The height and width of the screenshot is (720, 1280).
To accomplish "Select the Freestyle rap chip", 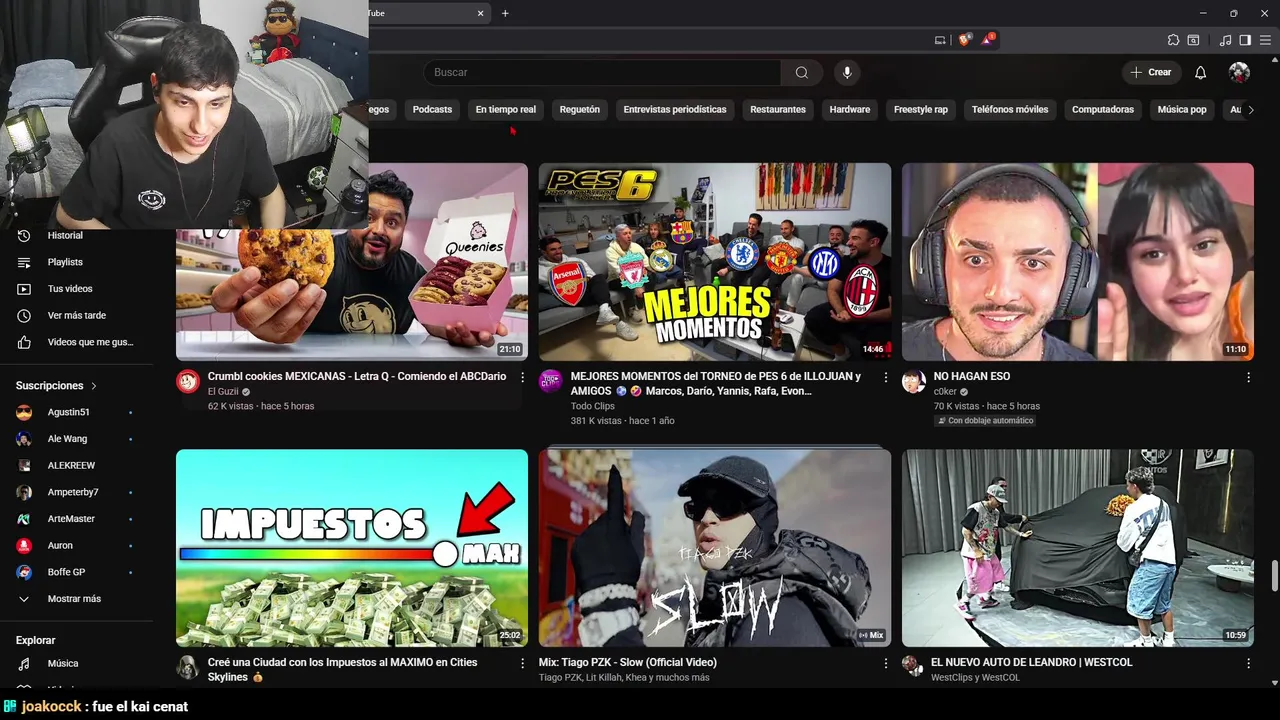I will pyautogui.click(x=921, y=110).
